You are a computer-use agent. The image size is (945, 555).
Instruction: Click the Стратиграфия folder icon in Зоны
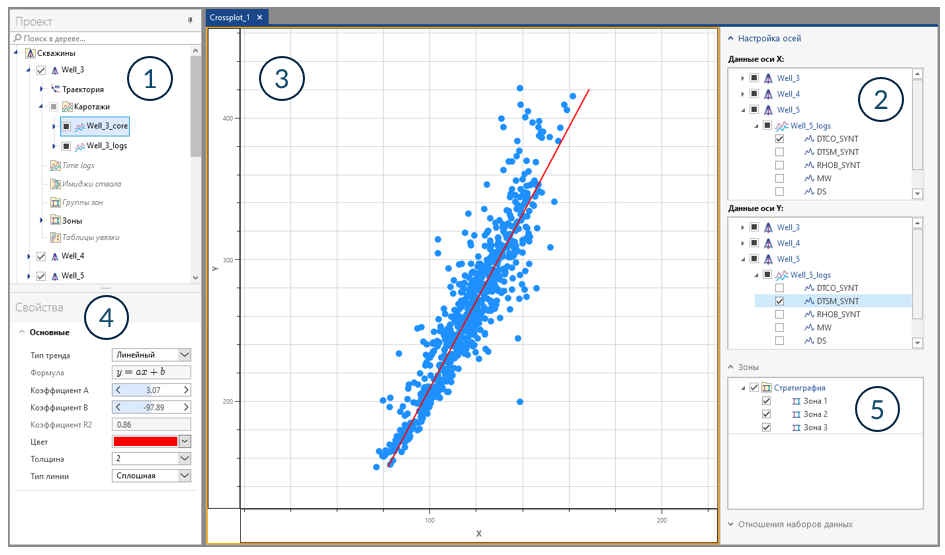[767, 387]
